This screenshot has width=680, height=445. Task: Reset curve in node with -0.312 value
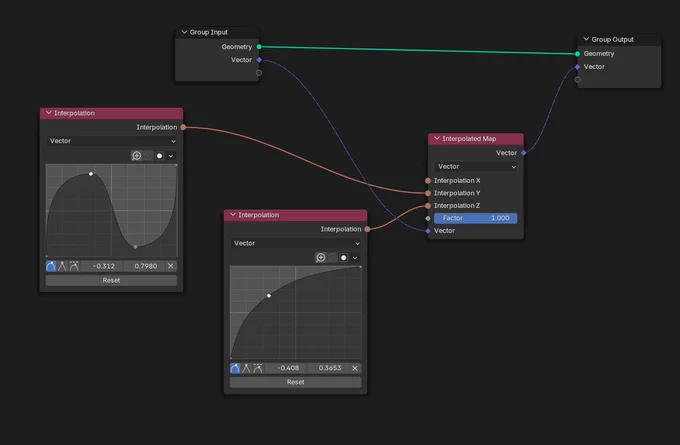(x=111, y=280)
